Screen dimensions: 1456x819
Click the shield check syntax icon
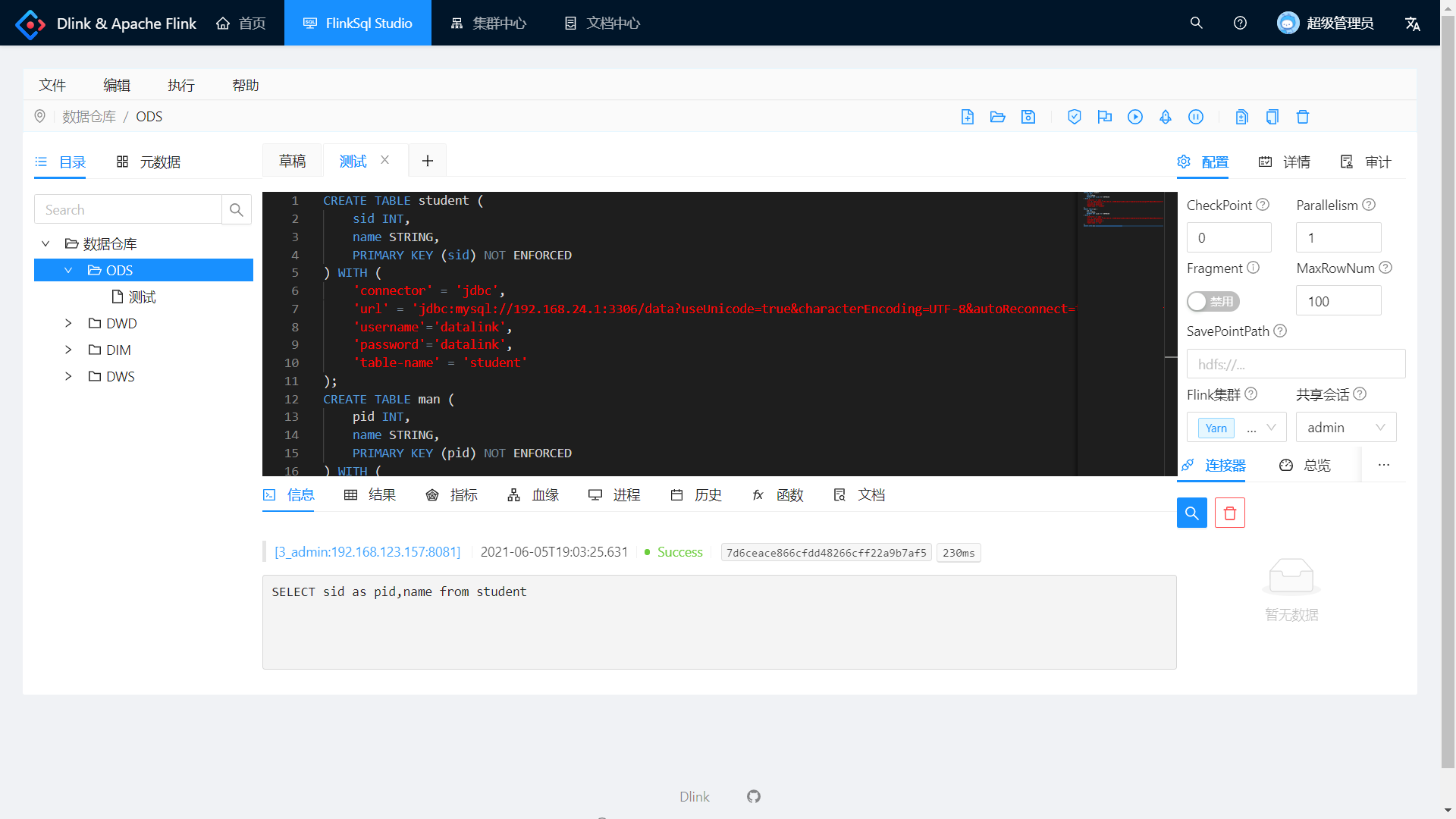[x=1075, y=117]
